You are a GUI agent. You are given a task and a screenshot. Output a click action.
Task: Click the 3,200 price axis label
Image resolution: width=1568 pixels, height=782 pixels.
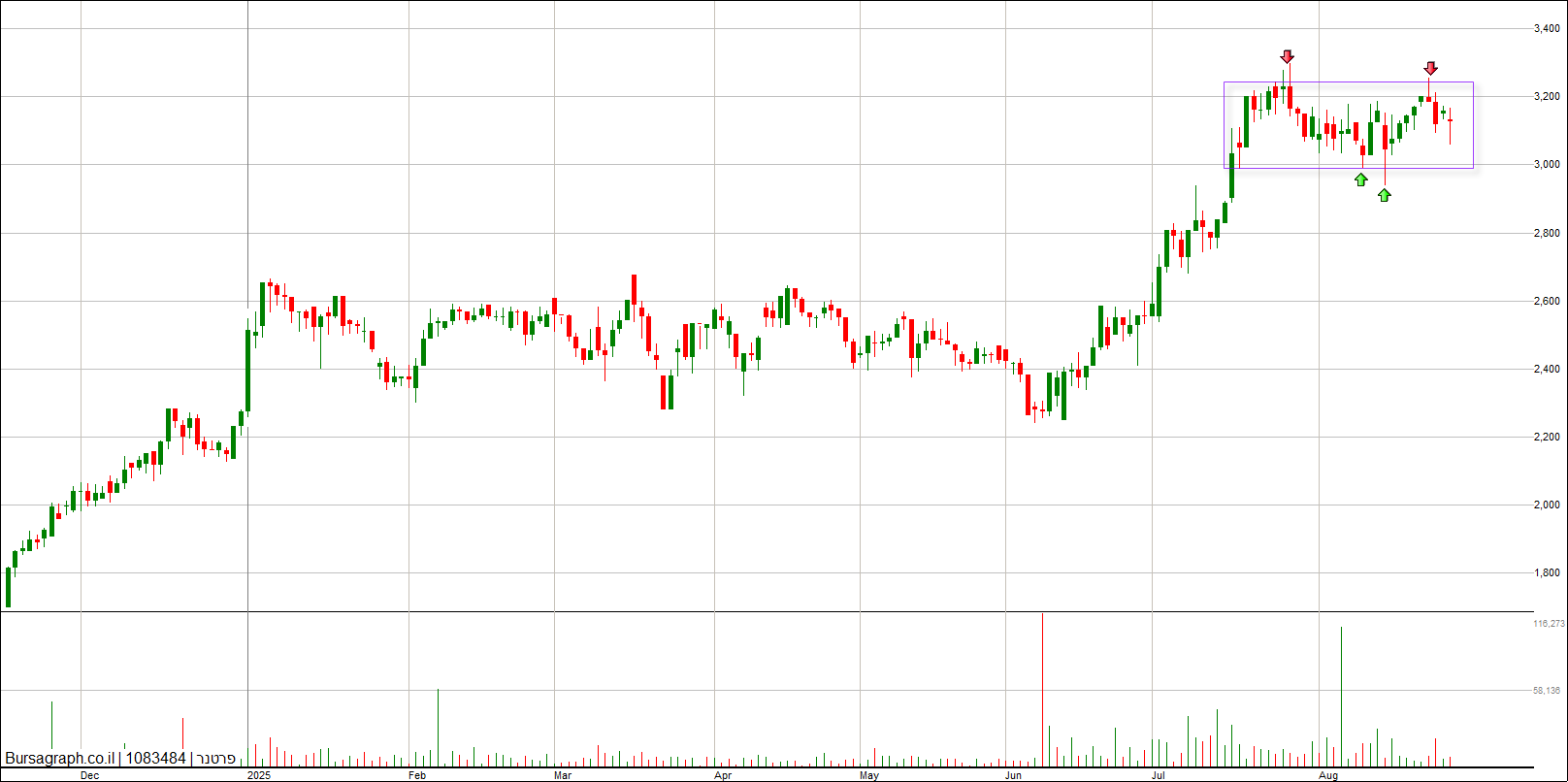point(1547,97)
